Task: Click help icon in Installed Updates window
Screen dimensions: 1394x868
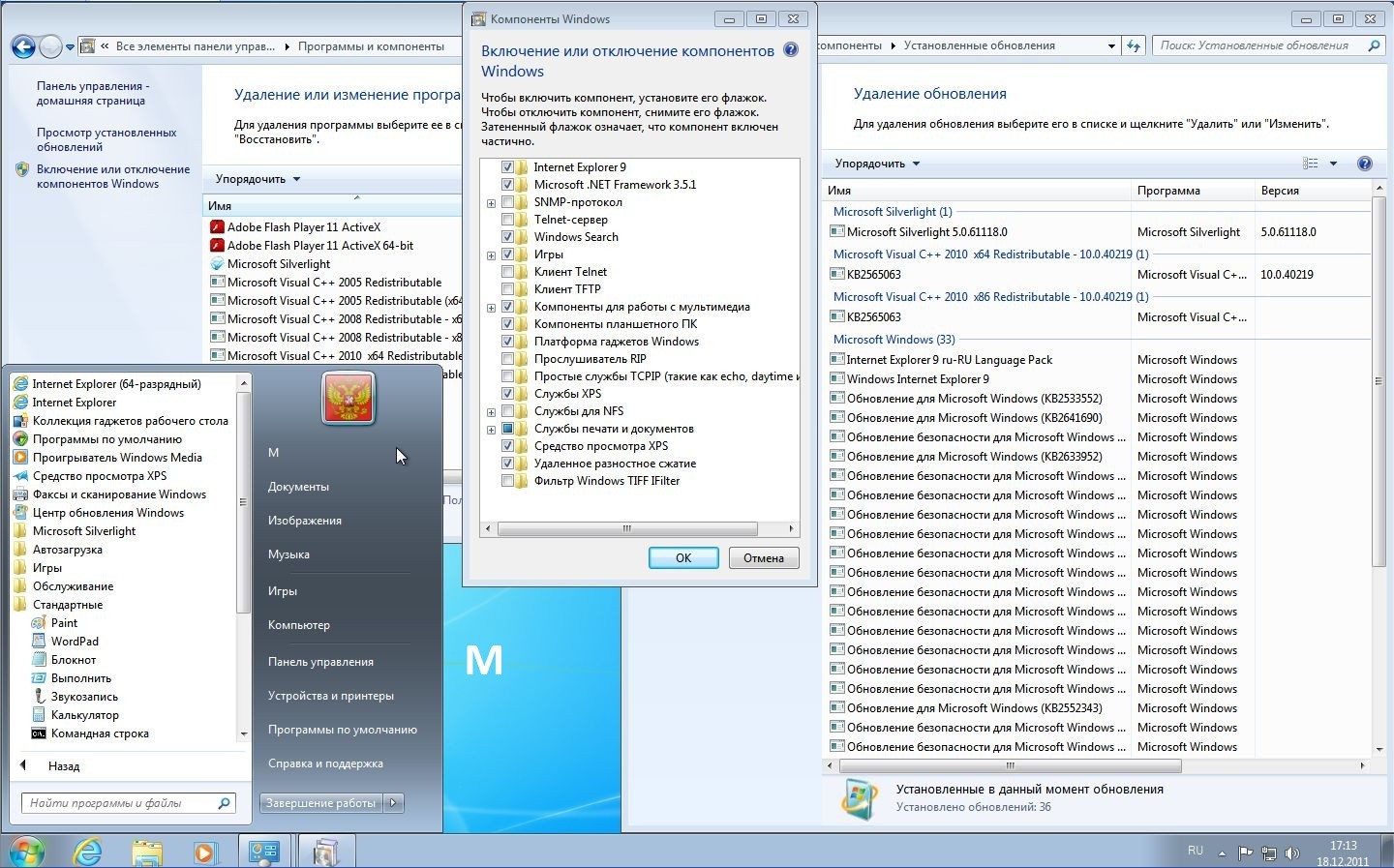Action: click(x=1365, y=164)
